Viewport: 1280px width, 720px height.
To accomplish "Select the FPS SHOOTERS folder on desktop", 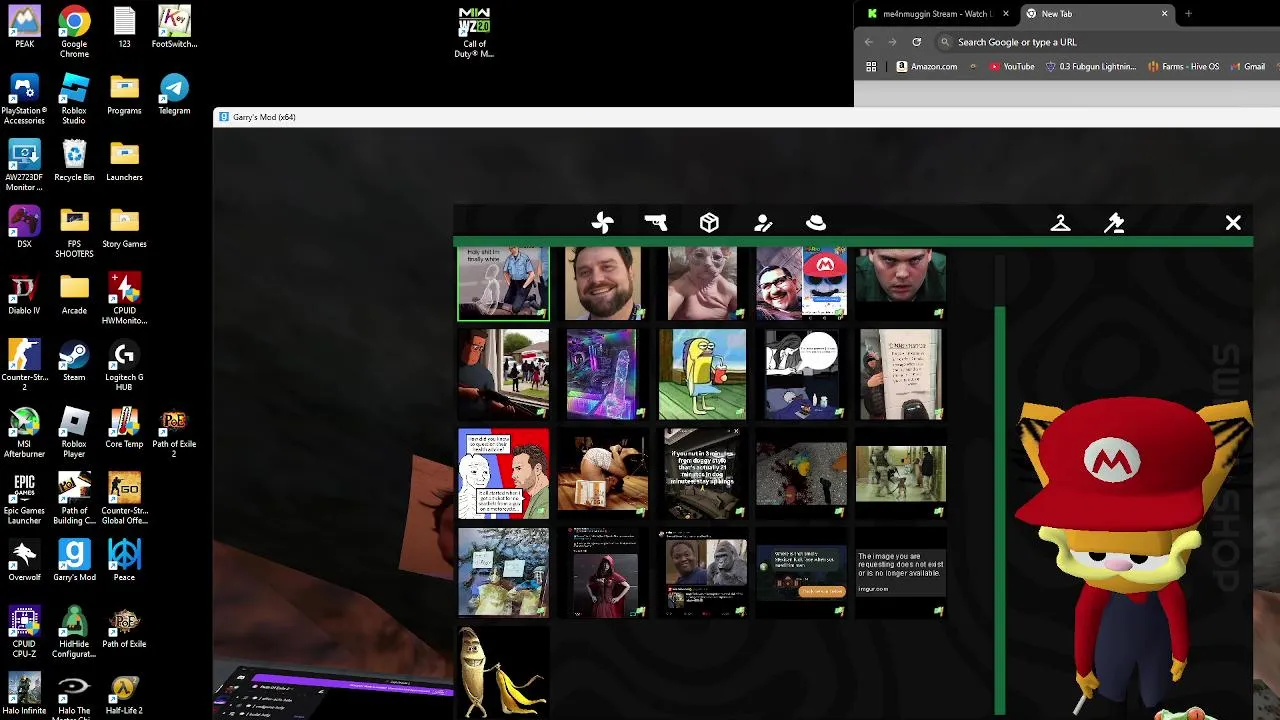I will 74,232.
